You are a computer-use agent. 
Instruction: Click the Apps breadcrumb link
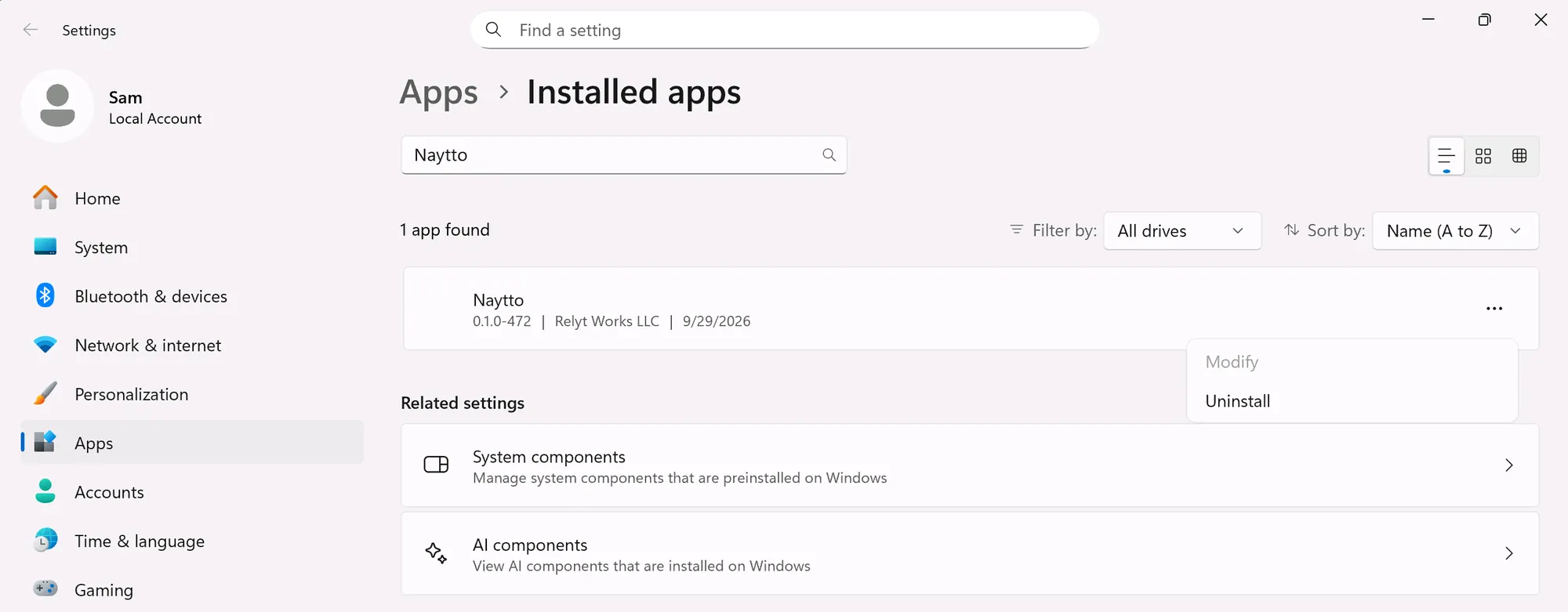pyautogui.click(x=438, y=92)
